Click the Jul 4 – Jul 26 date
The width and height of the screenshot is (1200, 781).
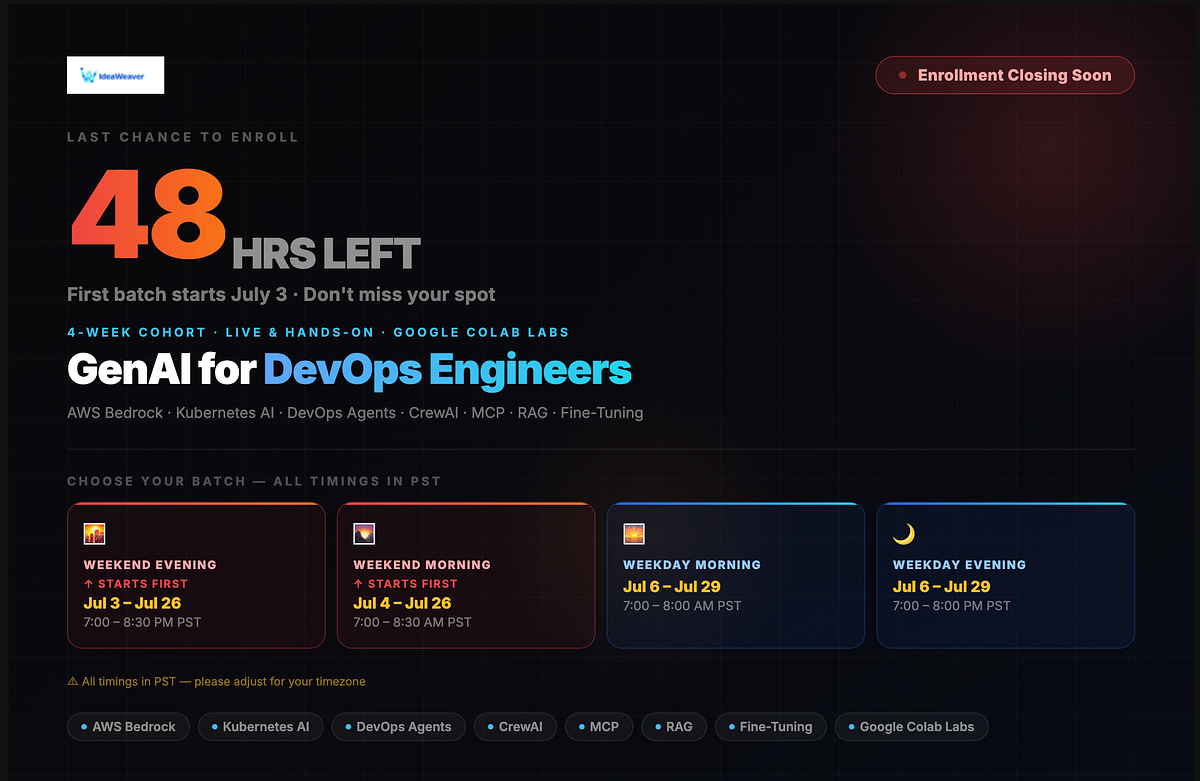point(402,603)
